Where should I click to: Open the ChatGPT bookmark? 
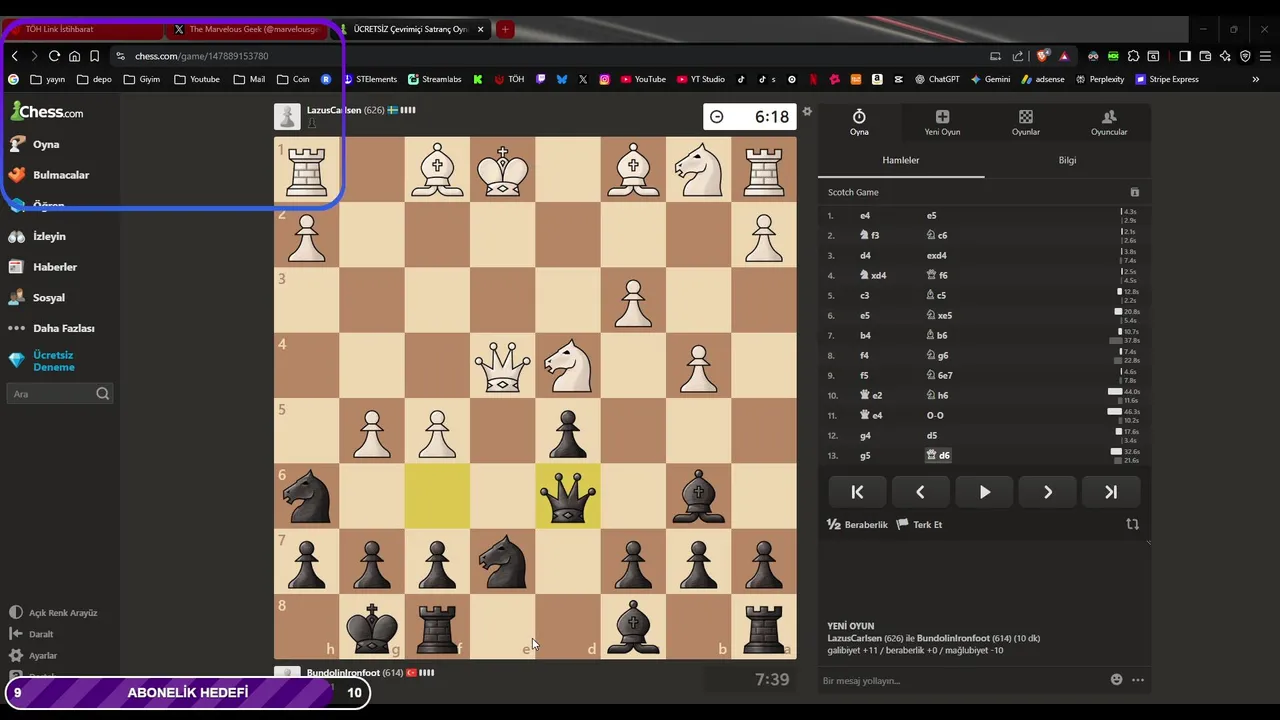click(x=936, y=79)
